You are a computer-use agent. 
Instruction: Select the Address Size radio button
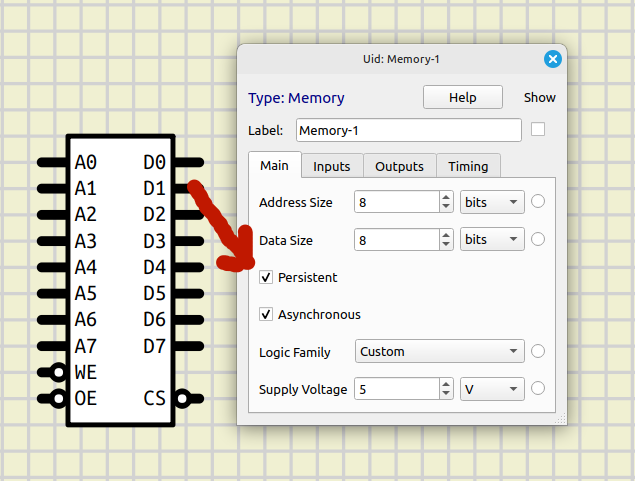[538, 202]
